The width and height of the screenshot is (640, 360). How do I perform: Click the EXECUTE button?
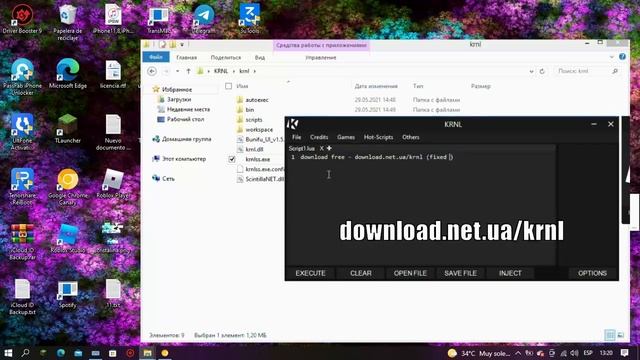pos(310,273)
